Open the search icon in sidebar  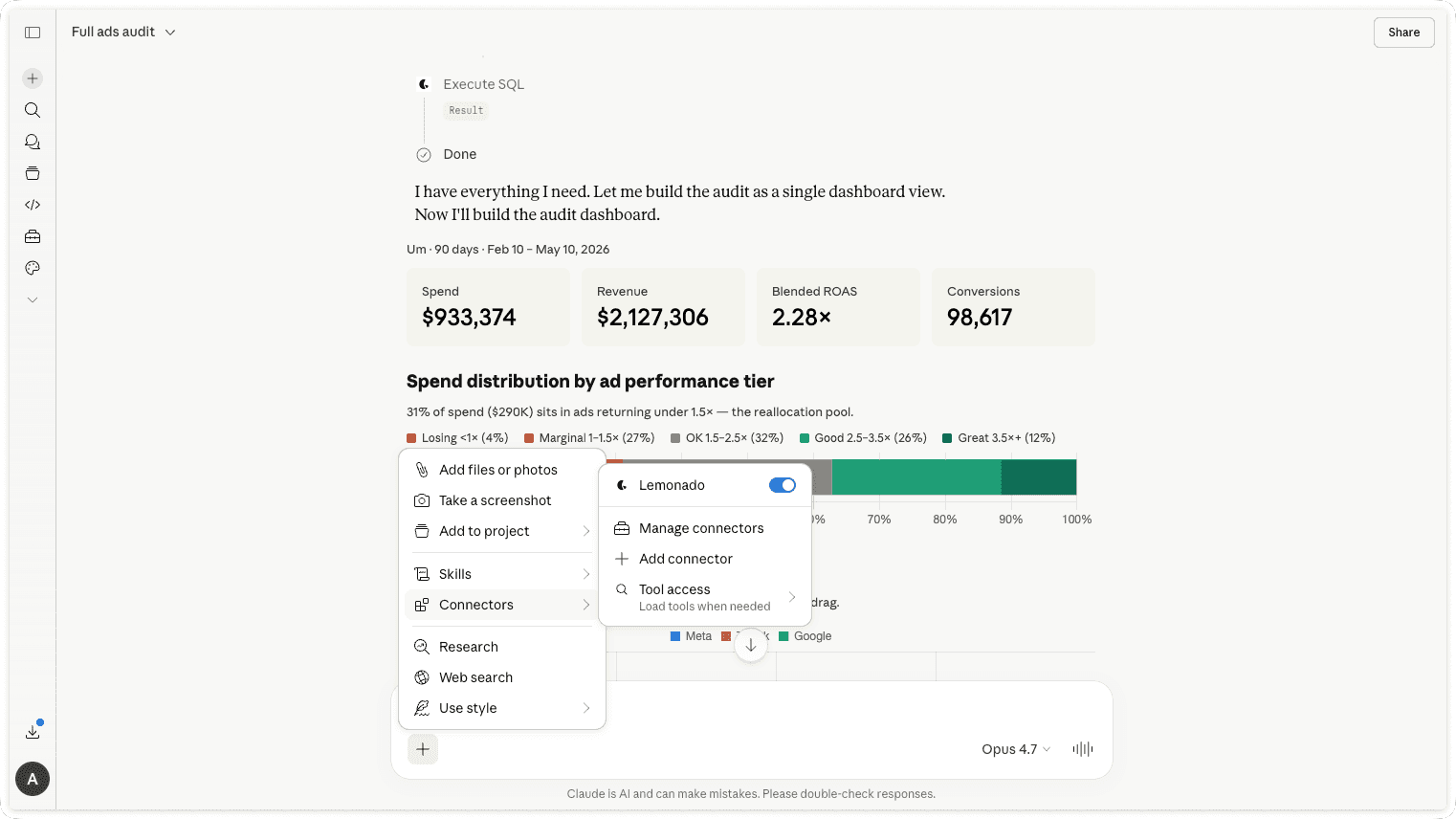point(33,110)
